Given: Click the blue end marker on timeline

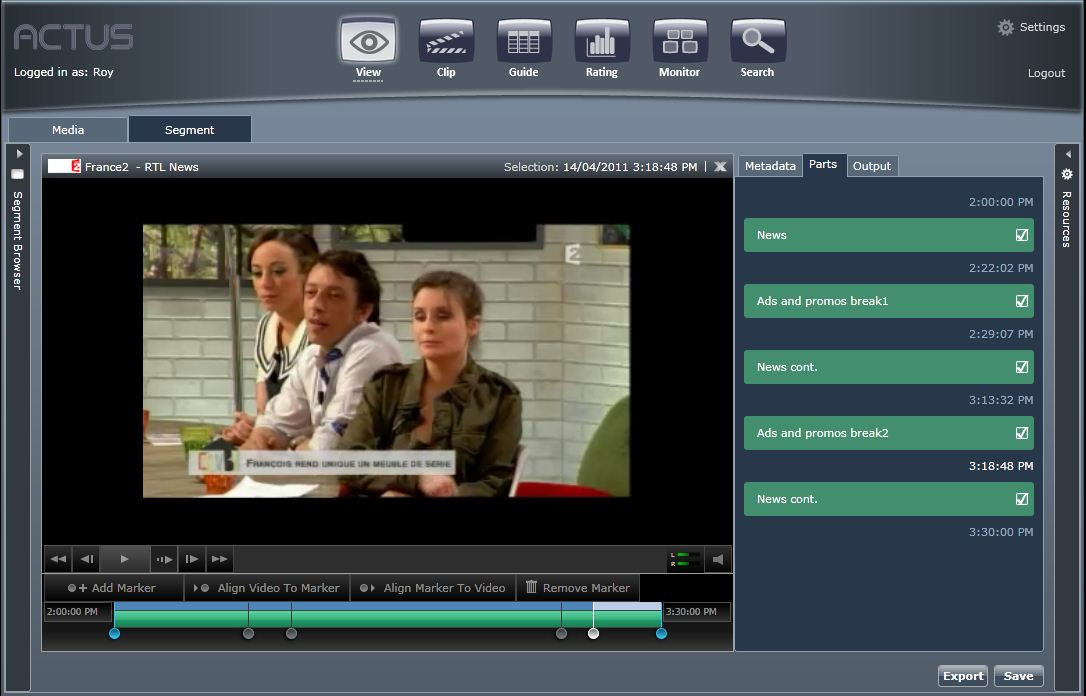Looking at the screenshot, I should click(x=661, y=633).
